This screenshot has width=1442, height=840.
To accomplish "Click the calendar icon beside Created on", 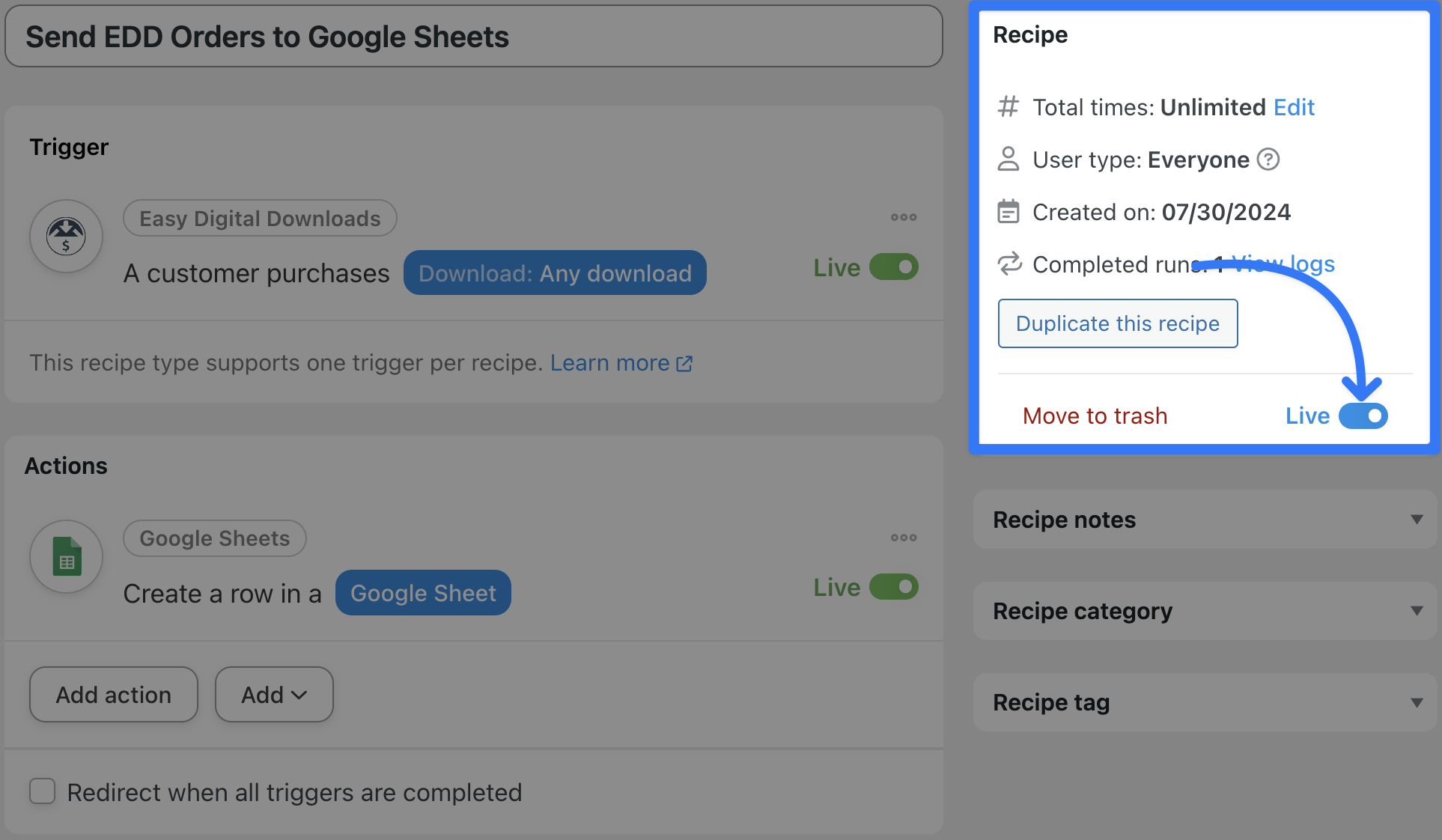I will coord(1009,212).
